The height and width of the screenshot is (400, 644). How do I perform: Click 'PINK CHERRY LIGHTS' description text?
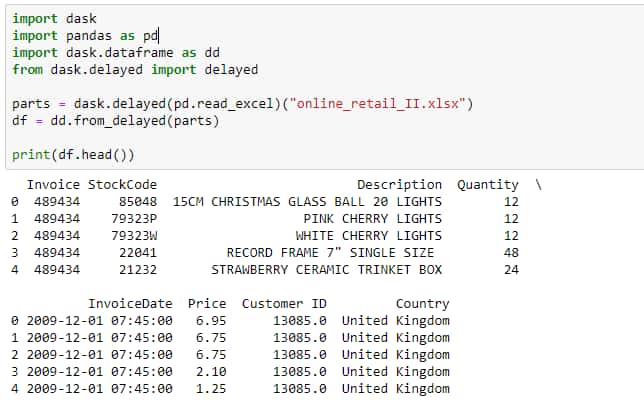tap(373, 218)
